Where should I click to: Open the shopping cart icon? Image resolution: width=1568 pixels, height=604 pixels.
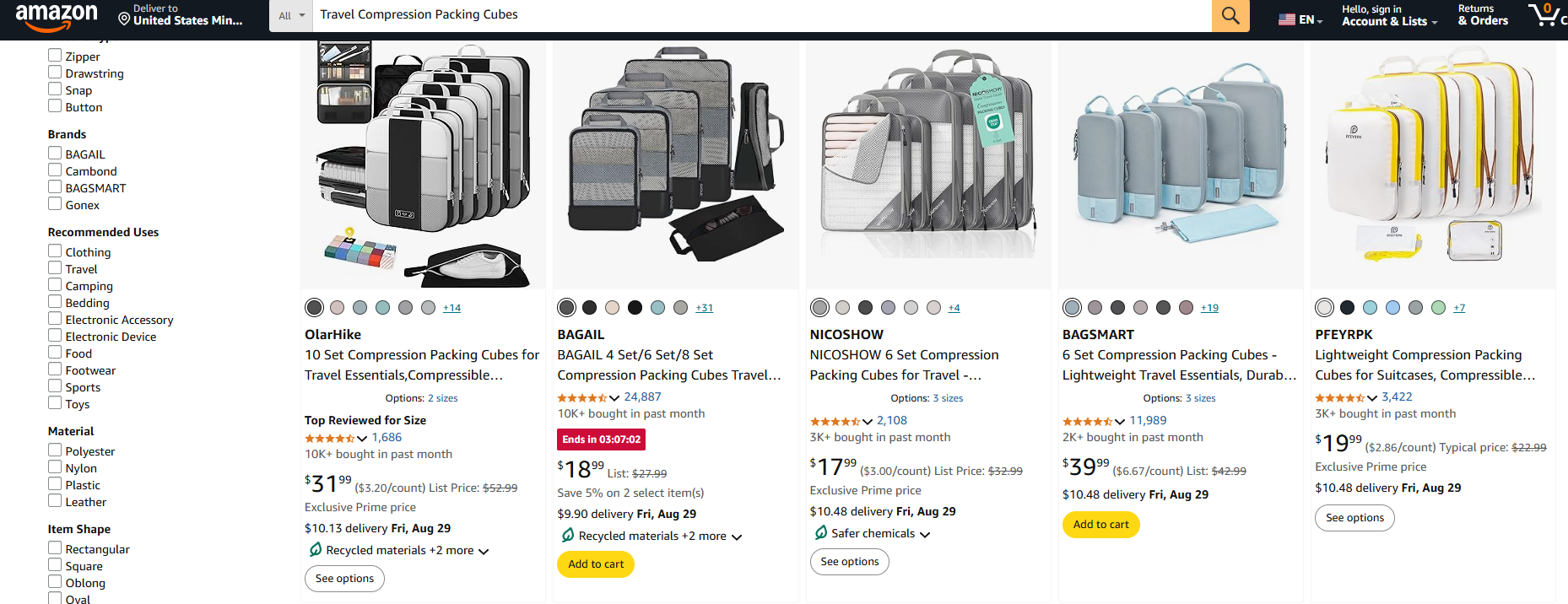point(1548,17)
